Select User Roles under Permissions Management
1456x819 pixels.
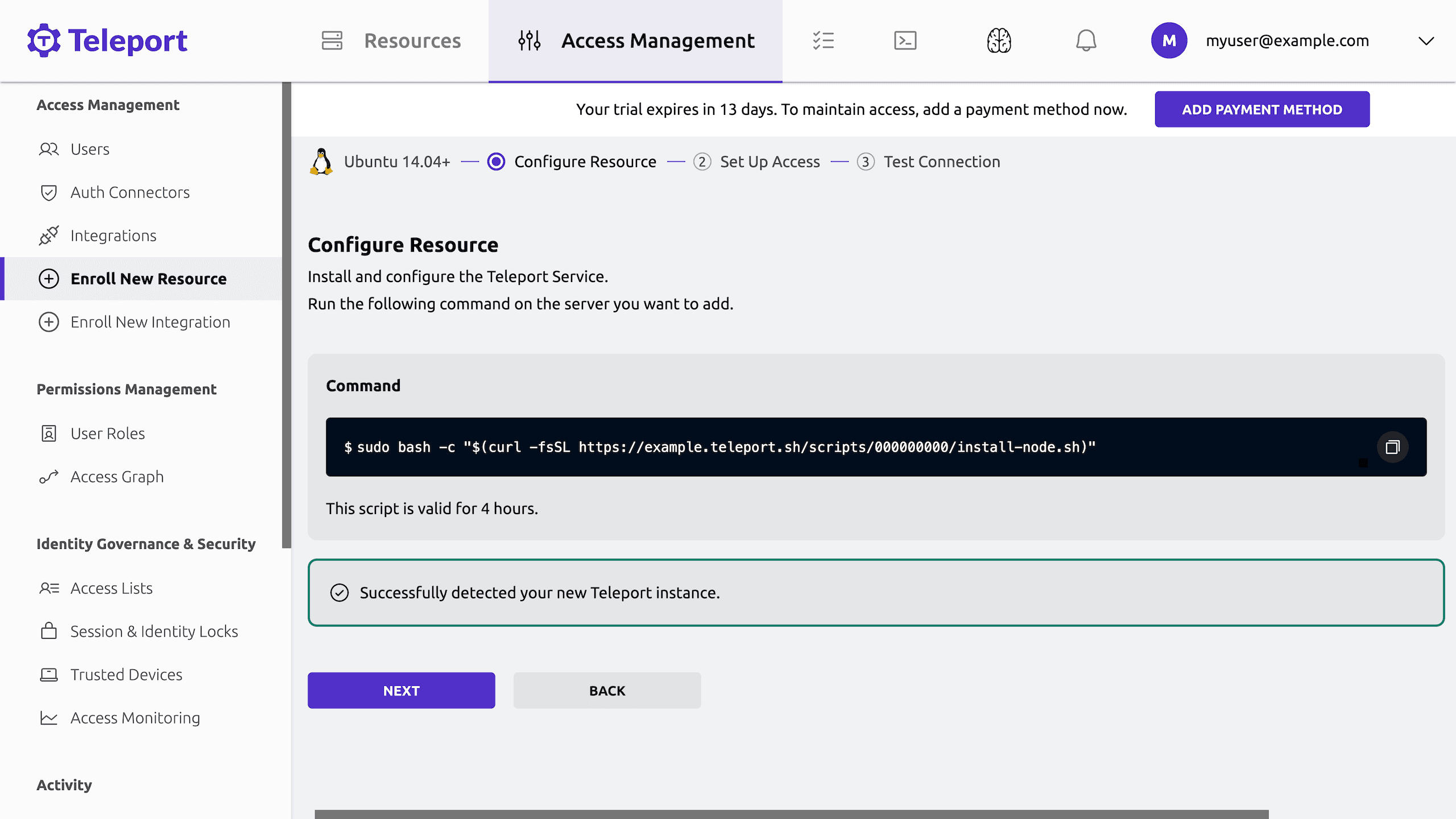pos(107,433)
